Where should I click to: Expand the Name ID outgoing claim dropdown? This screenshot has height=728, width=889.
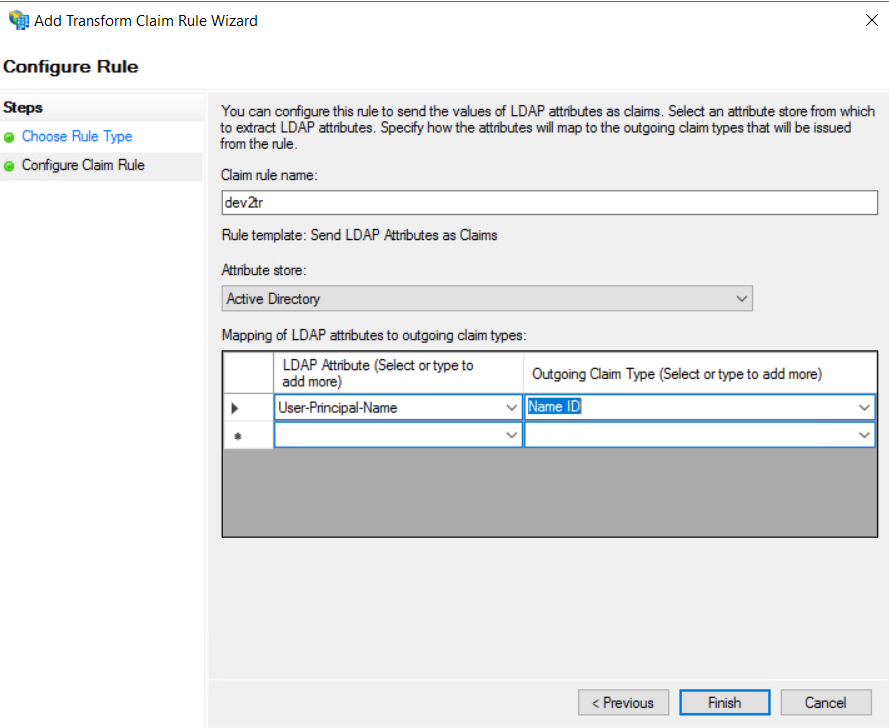point(864,408)
